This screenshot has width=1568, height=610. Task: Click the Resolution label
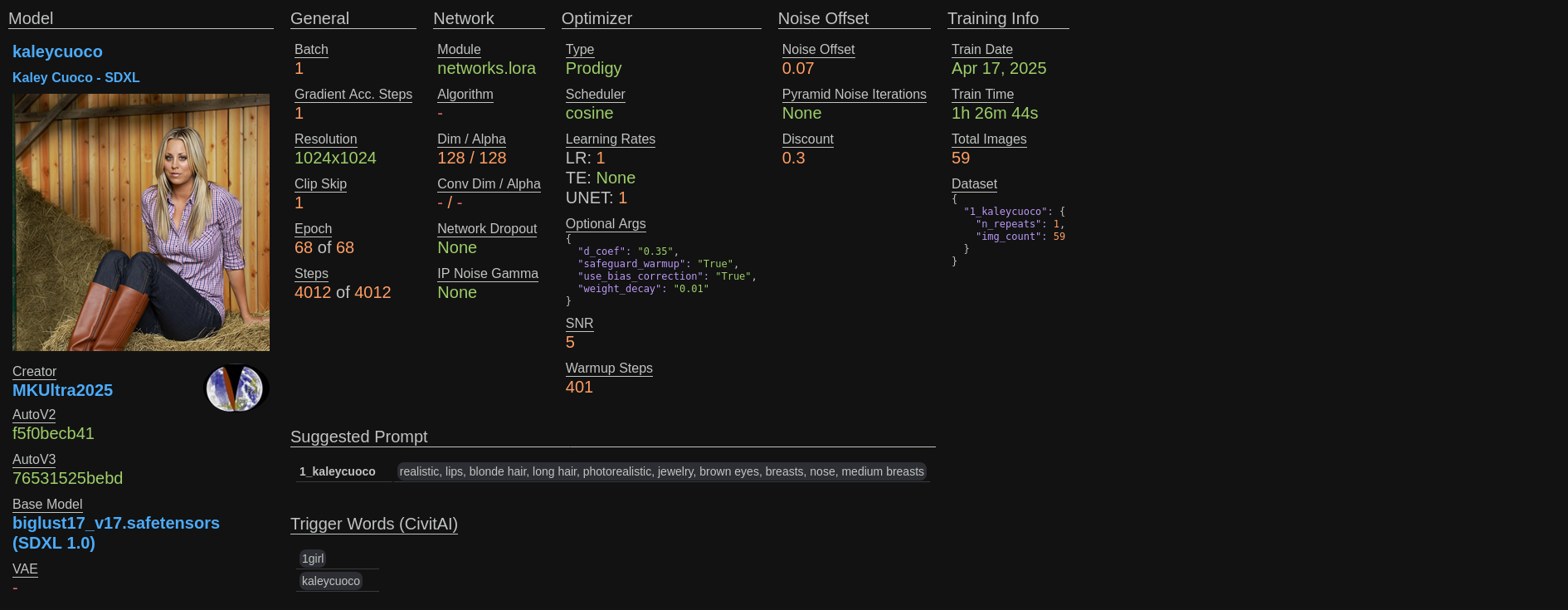[x=326, y=139]
